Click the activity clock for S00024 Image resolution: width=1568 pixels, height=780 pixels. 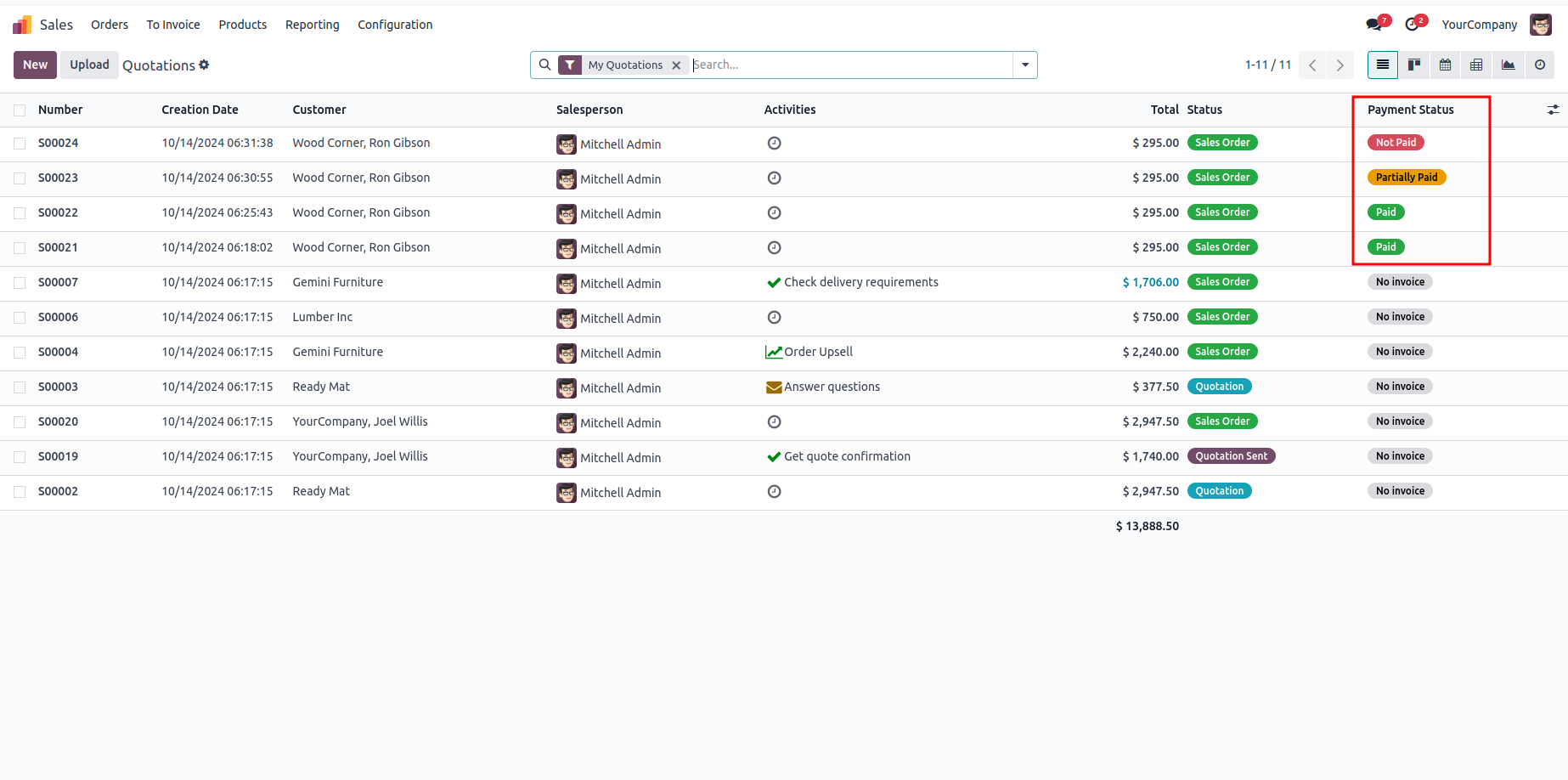774,143
